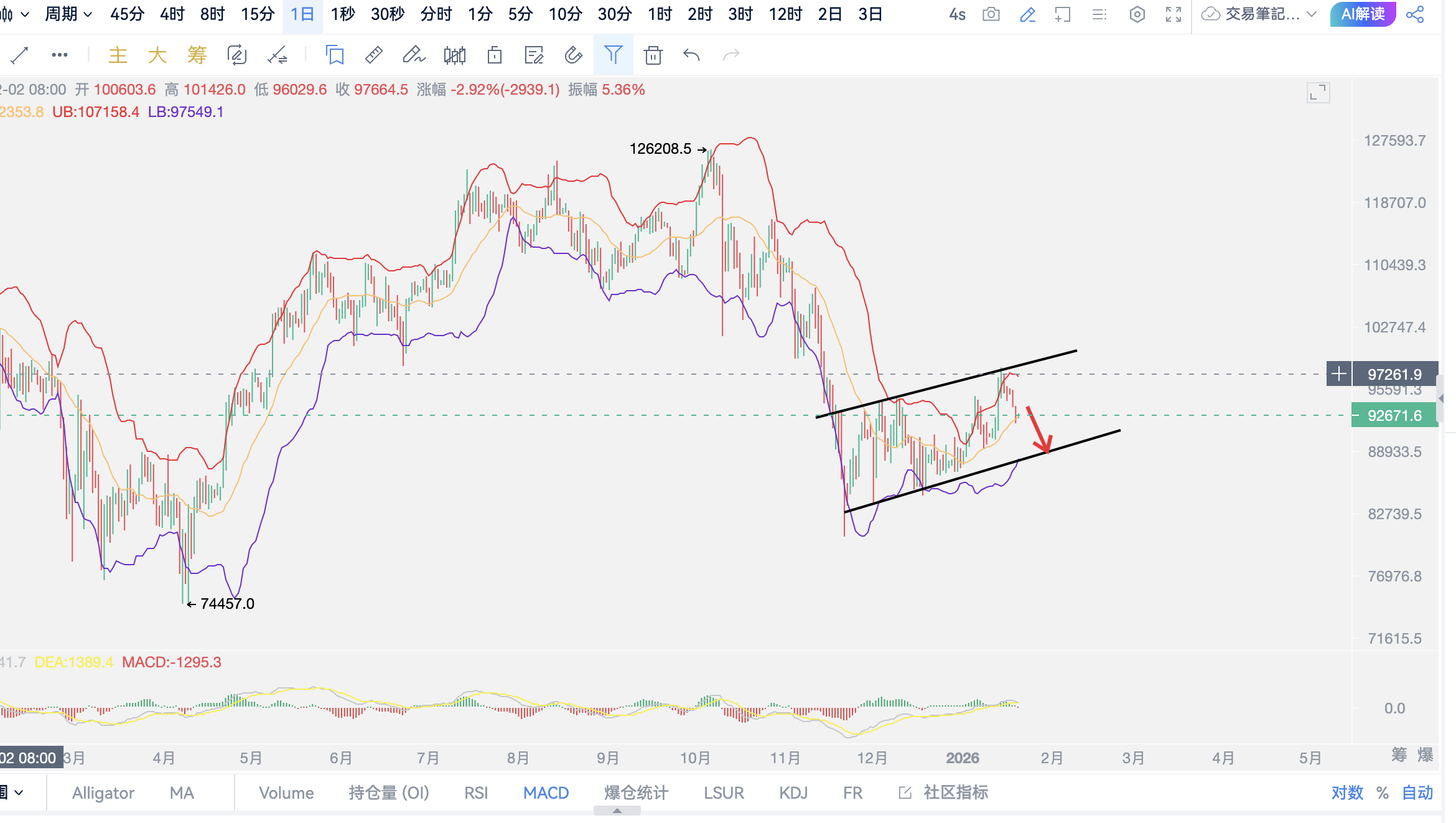Expand the indicator panel collapse arrow
The height and width of the screenshot is (823, 1456).
[617, 811]
